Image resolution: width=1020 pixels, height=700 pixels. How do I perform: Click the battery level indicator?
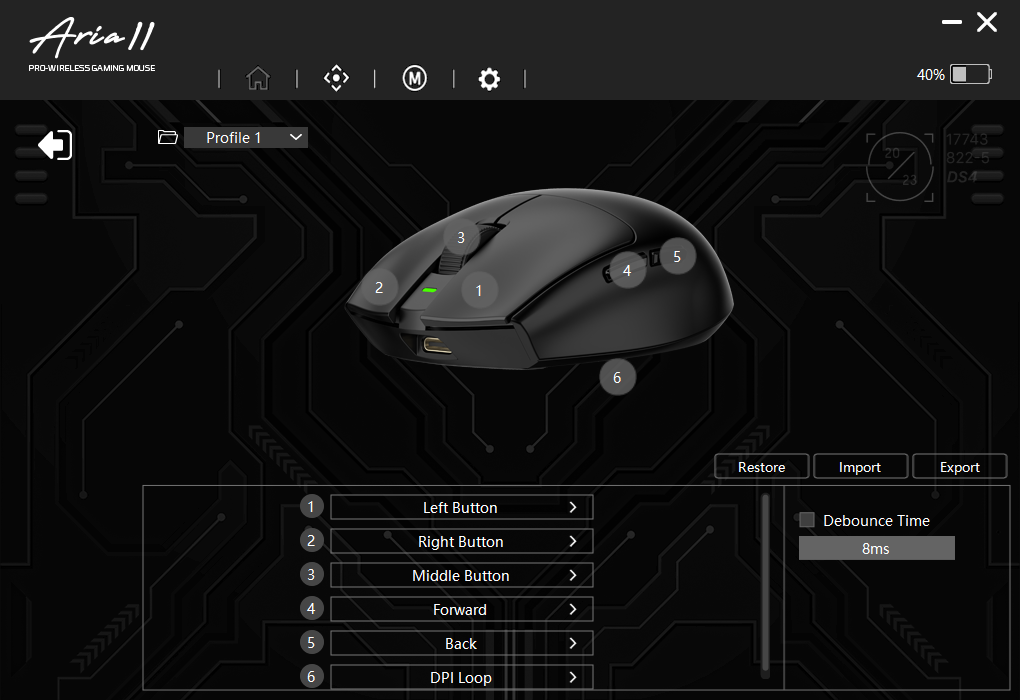click(x=969, y=75)
